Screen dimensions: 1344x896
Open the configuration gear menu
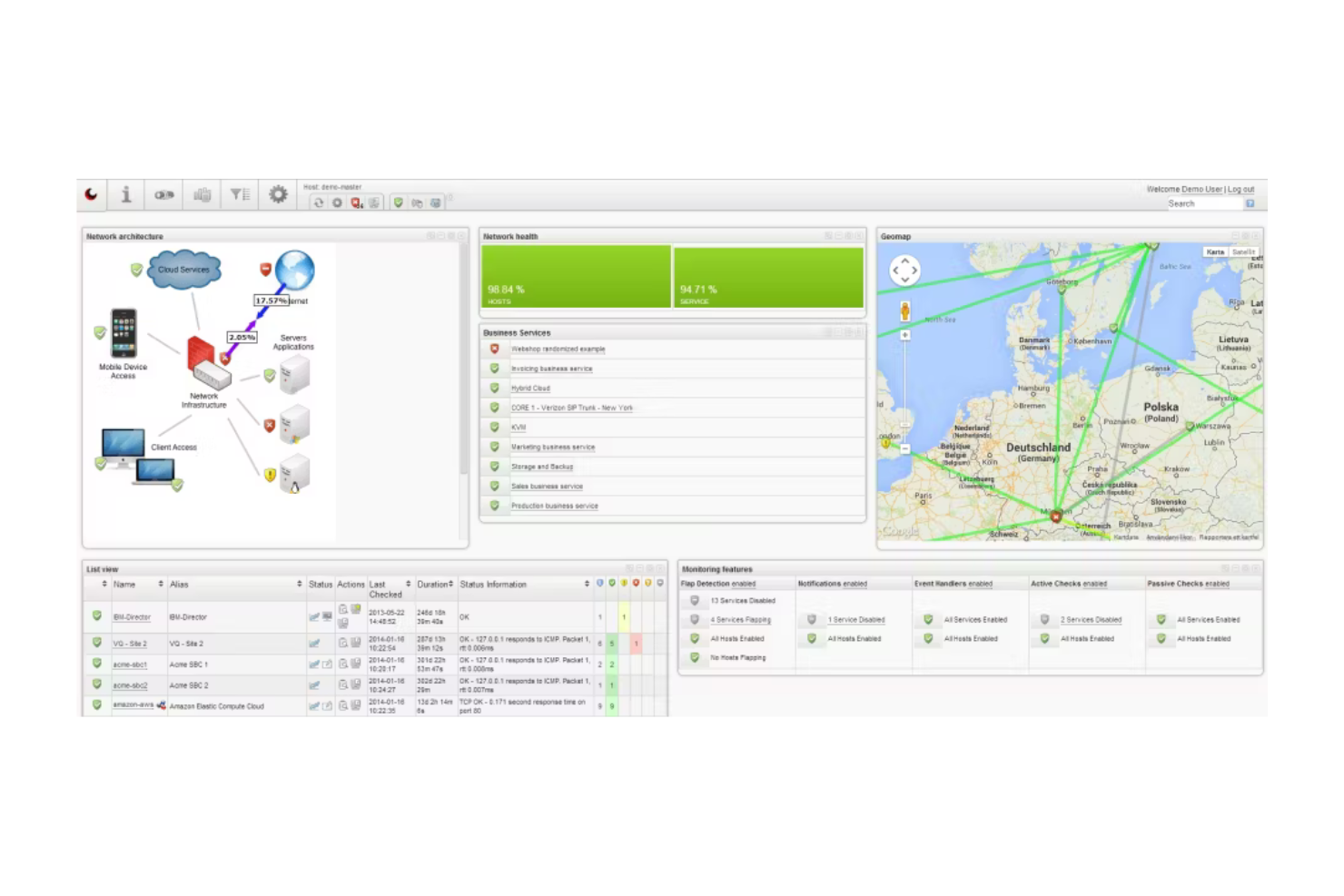278,194
